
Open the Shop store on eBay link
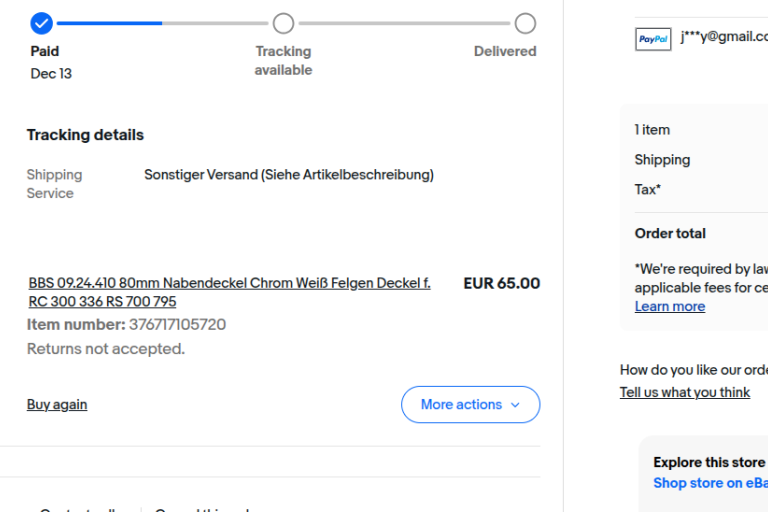click(x=710, y=483)
